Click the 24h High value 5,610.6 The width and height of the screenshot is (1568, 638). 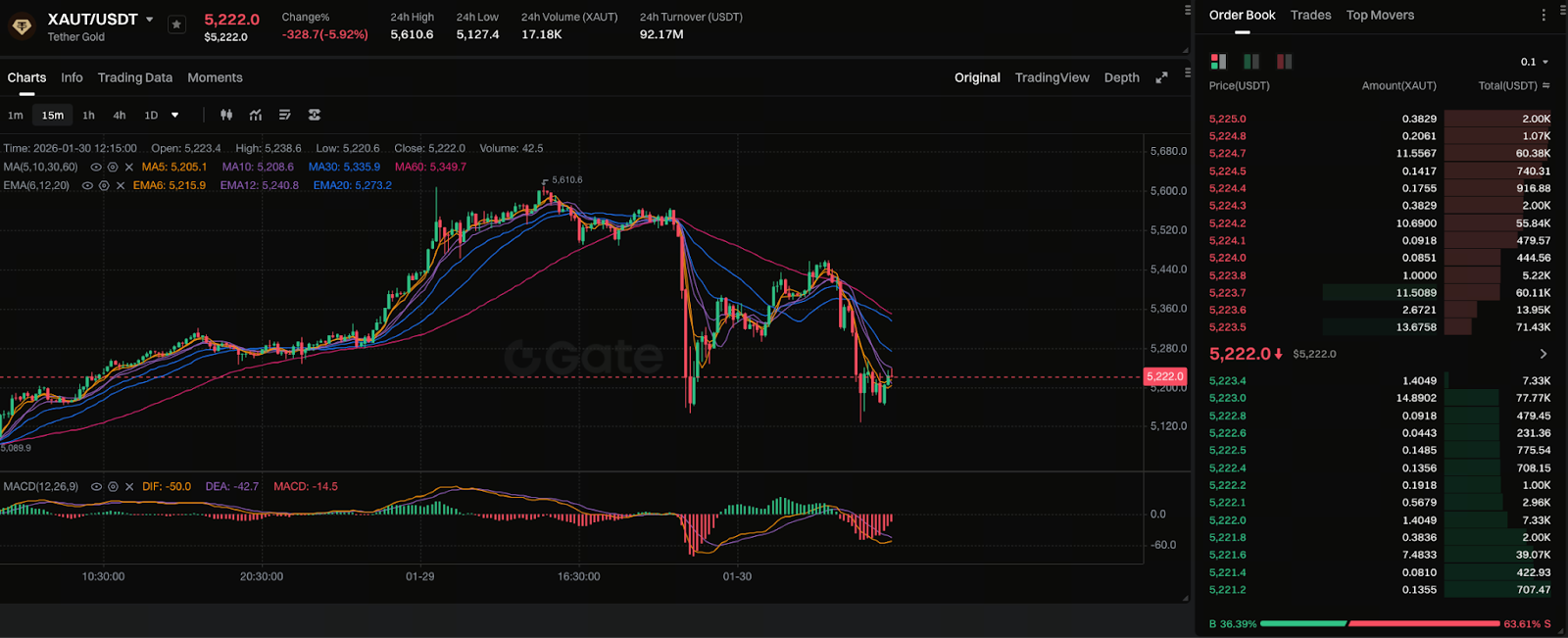point(412,34)
